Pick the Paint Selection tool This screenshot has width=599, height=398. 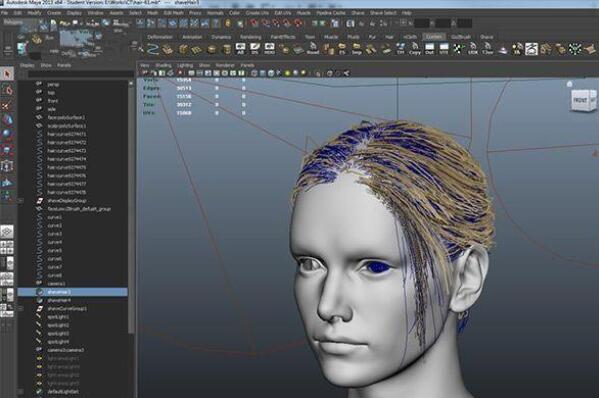click(7, 106)
